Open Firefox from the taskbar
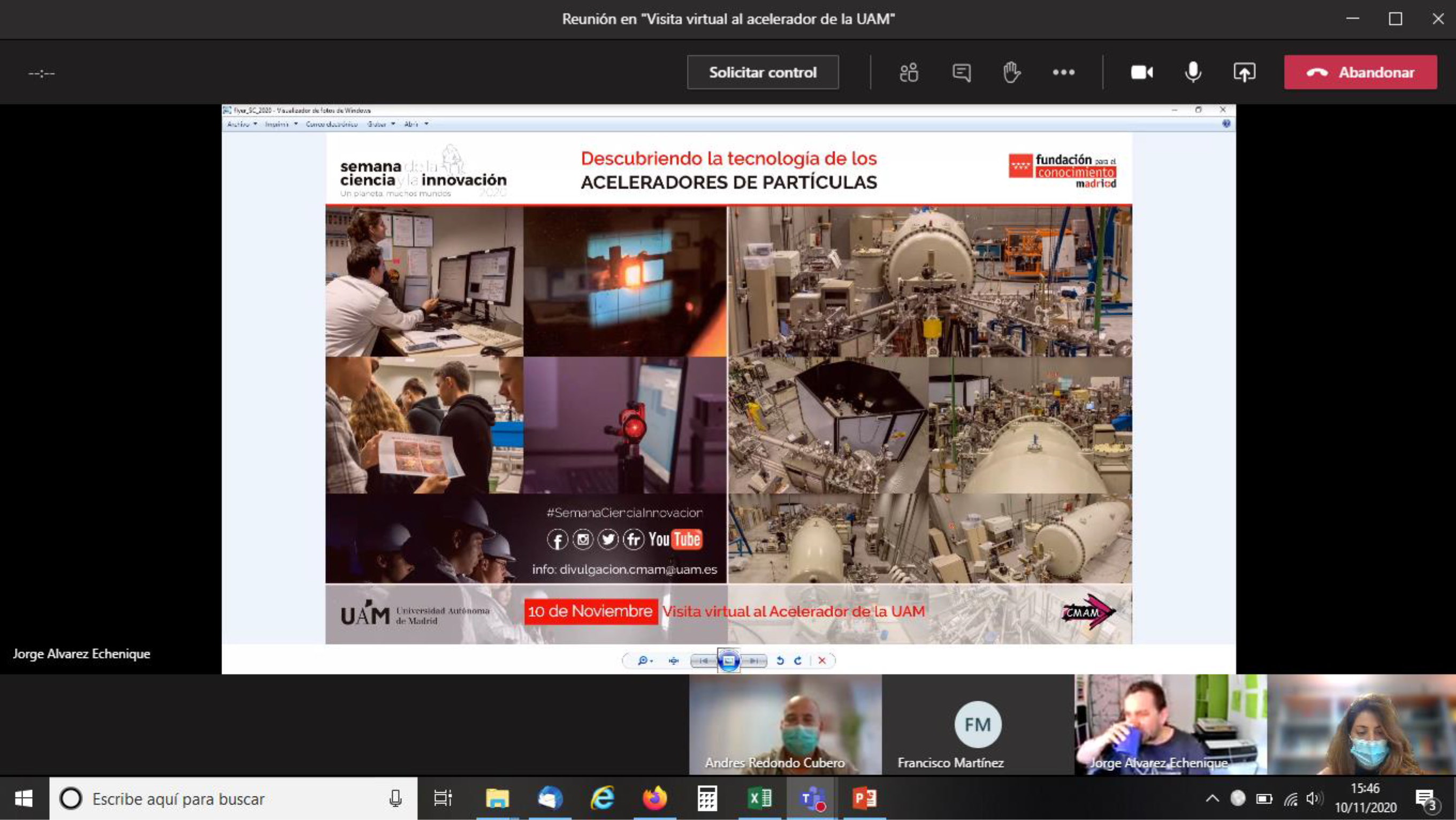This screenshot has width=1456, height=820. [654, 798]
